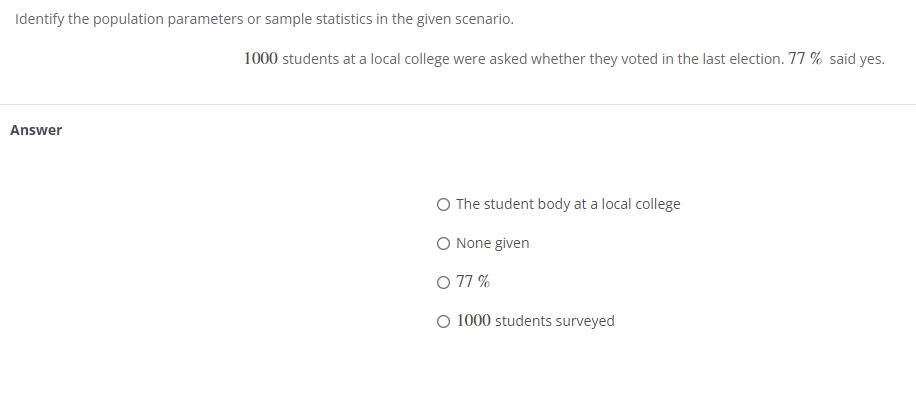This screenshot has width=916, height=401.
Task: Click the "population parameters" phrase in instruction
Action: (x=168, y=19)
